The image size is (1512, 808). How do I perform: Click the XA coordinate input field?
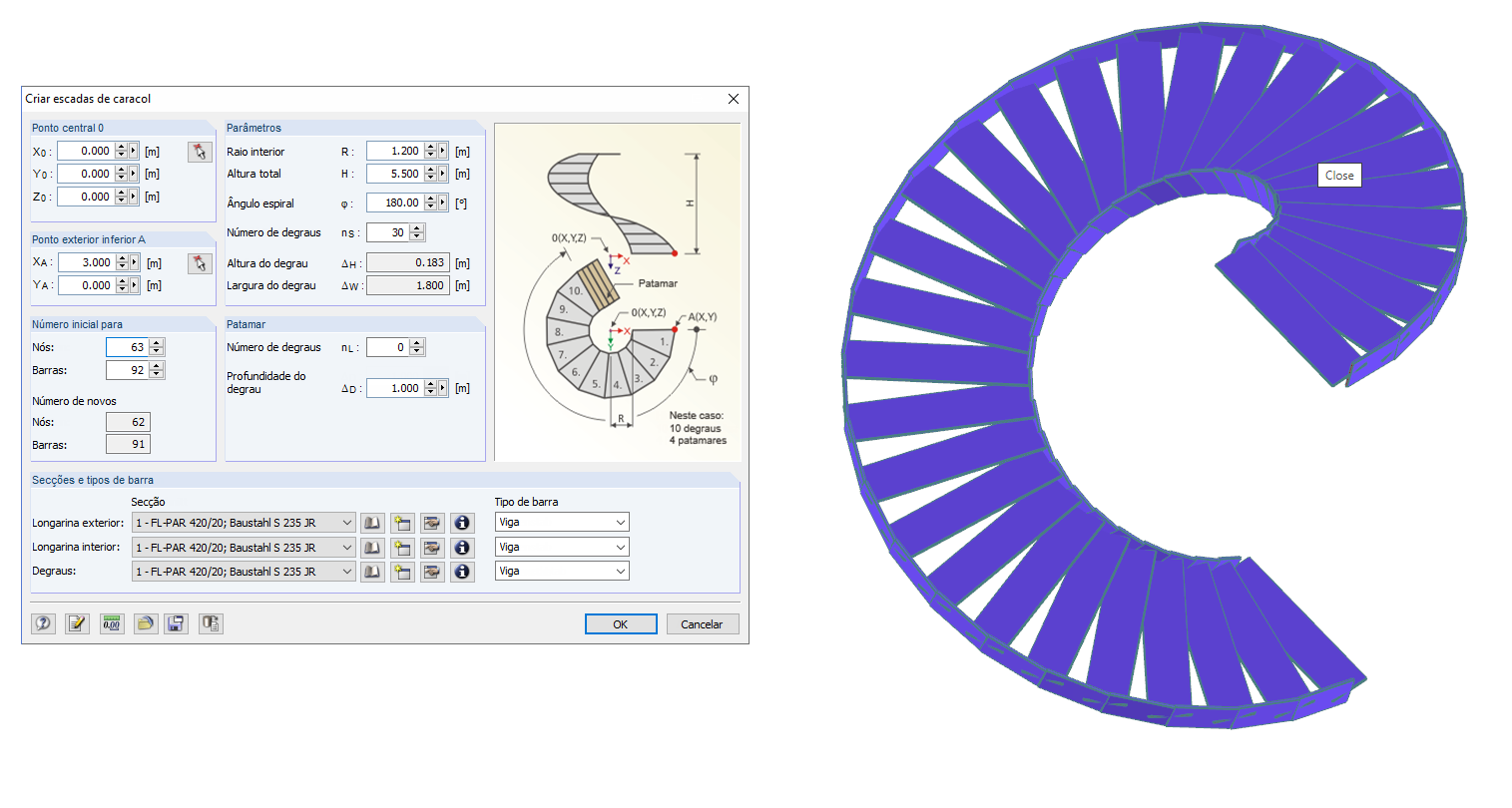point(87,262)
